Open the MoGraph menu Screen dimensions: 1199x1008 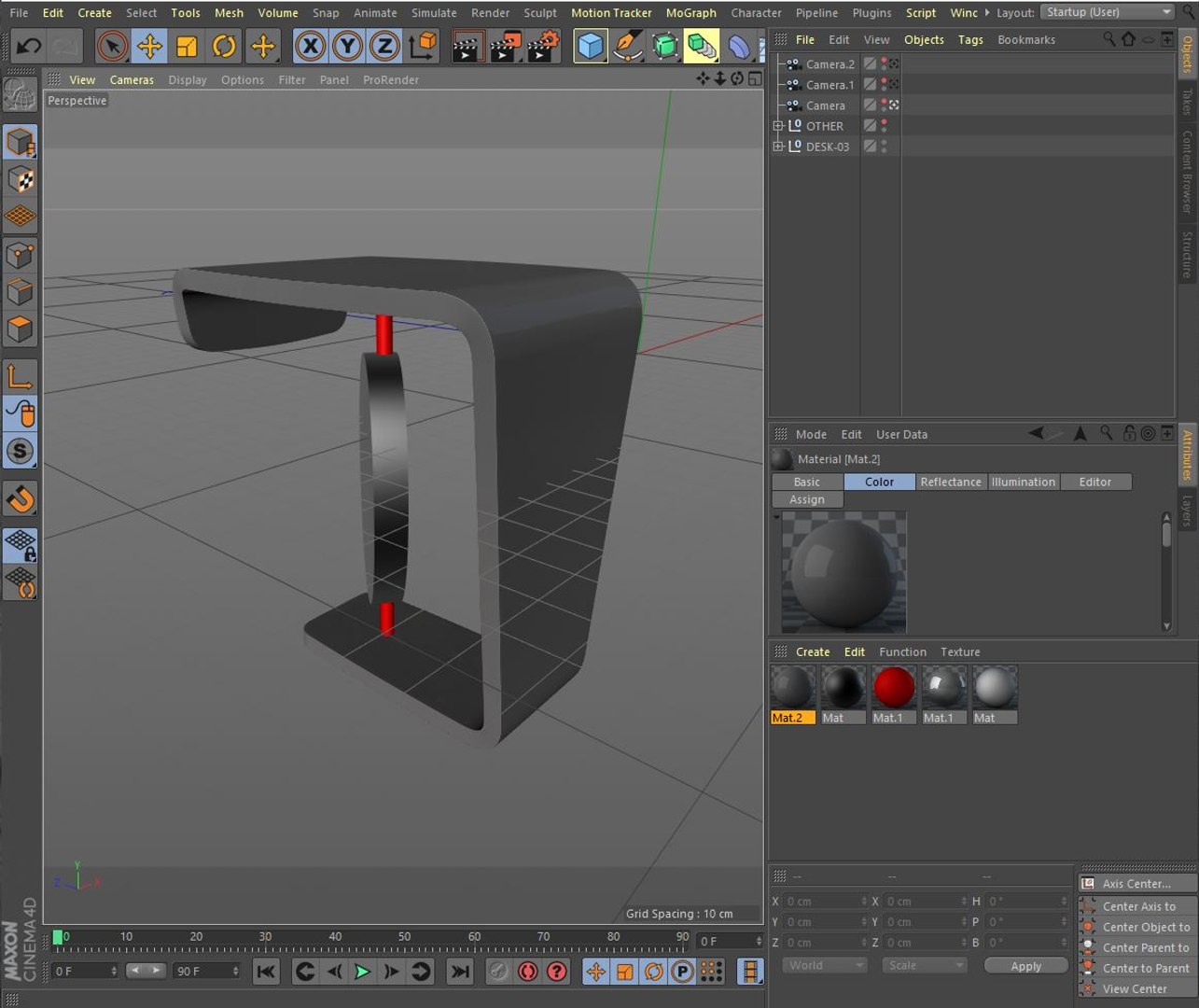pyautogui.click(x=690, y=13)
